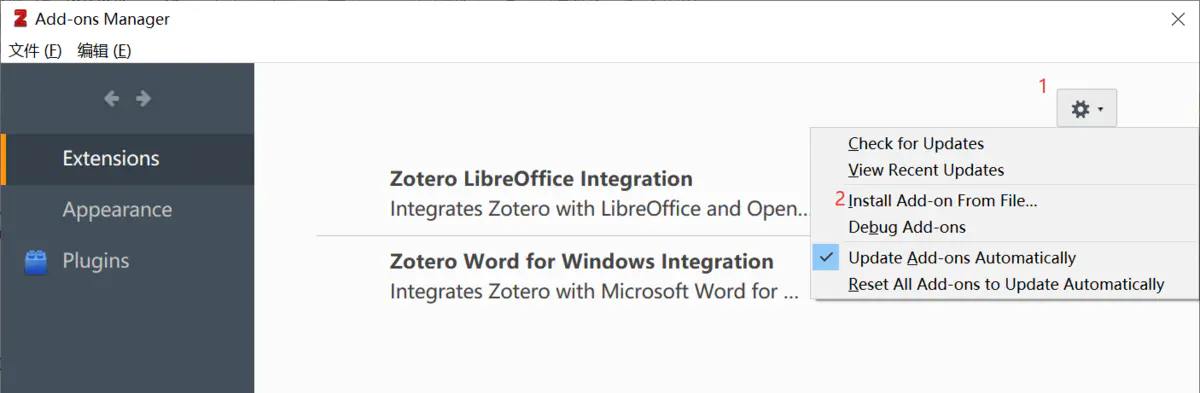Viewport: 1200px width, 393px height.
Task: Click the red Zotero Z logo
Action: pyautogui.click(x=19, y=18)
